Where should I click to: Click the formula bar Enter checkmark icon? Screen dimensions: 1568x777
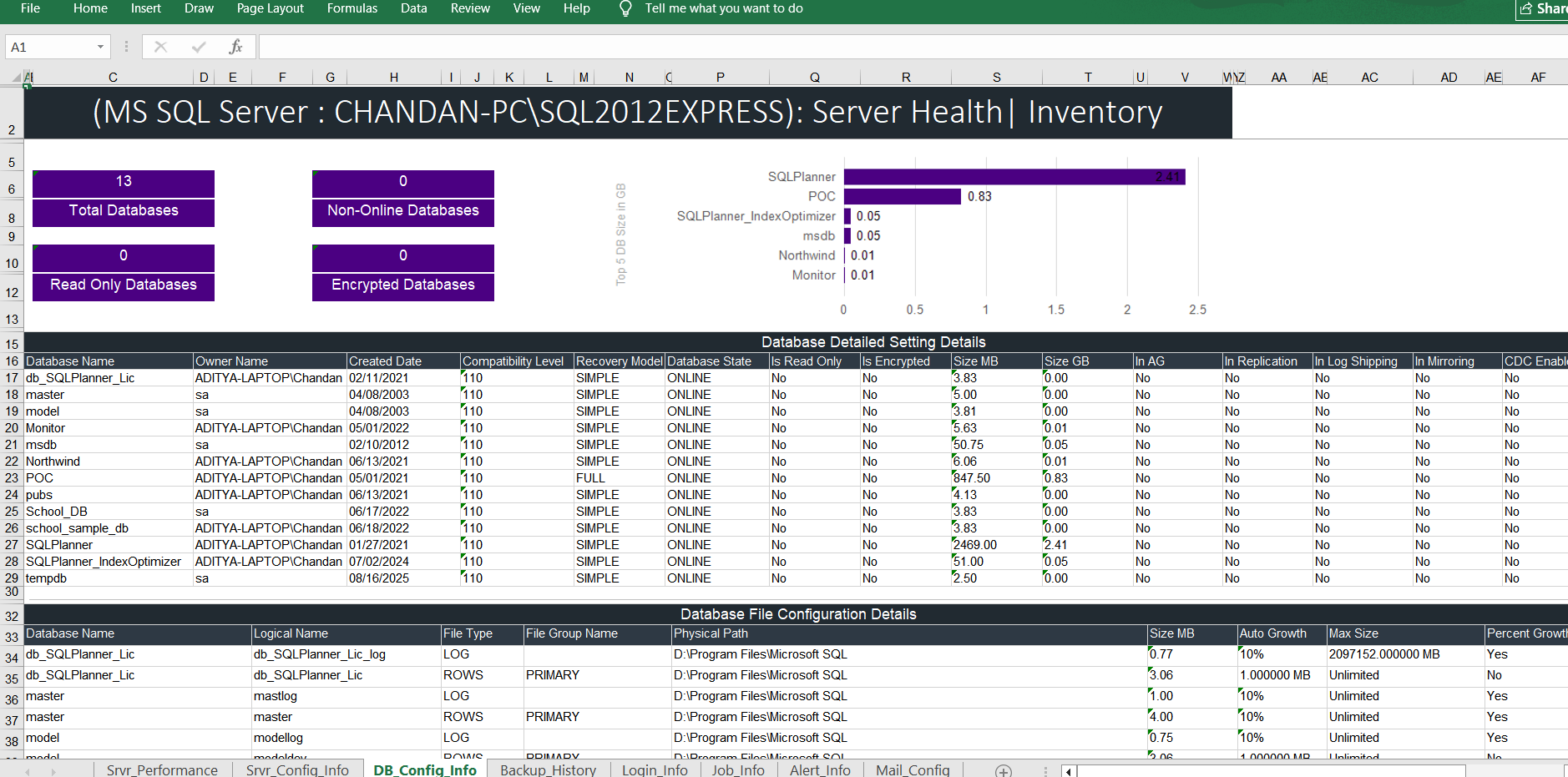[199, 47]
